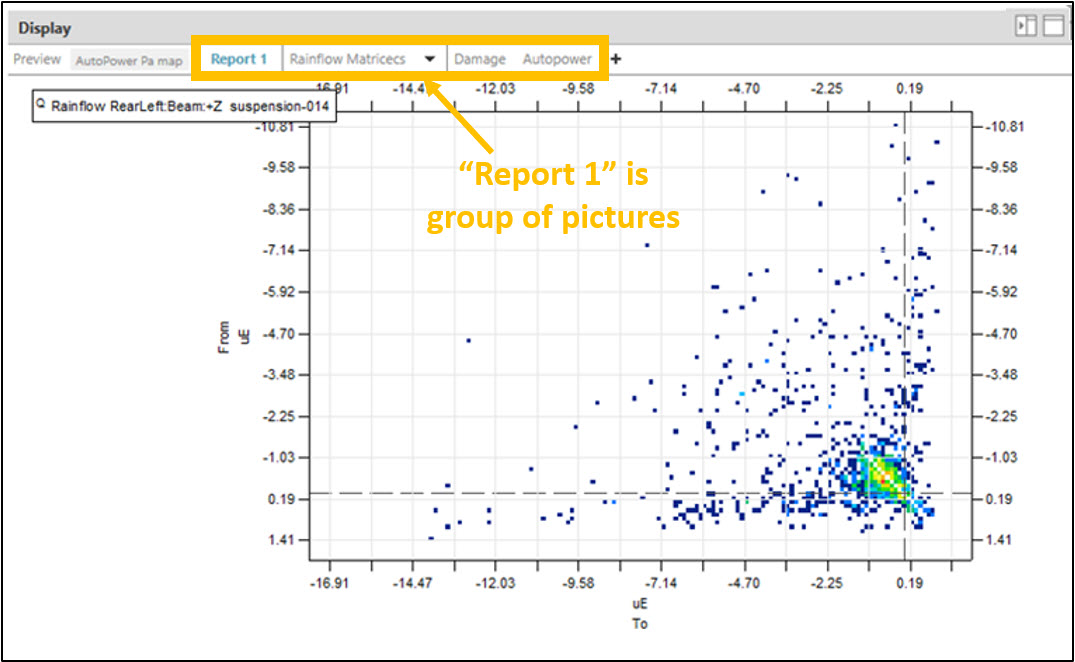The width and height of the screenshot is (1075, 662).
Task: Click the '"Report 1" is group of pictures' annotation
Action: (553, 196)
